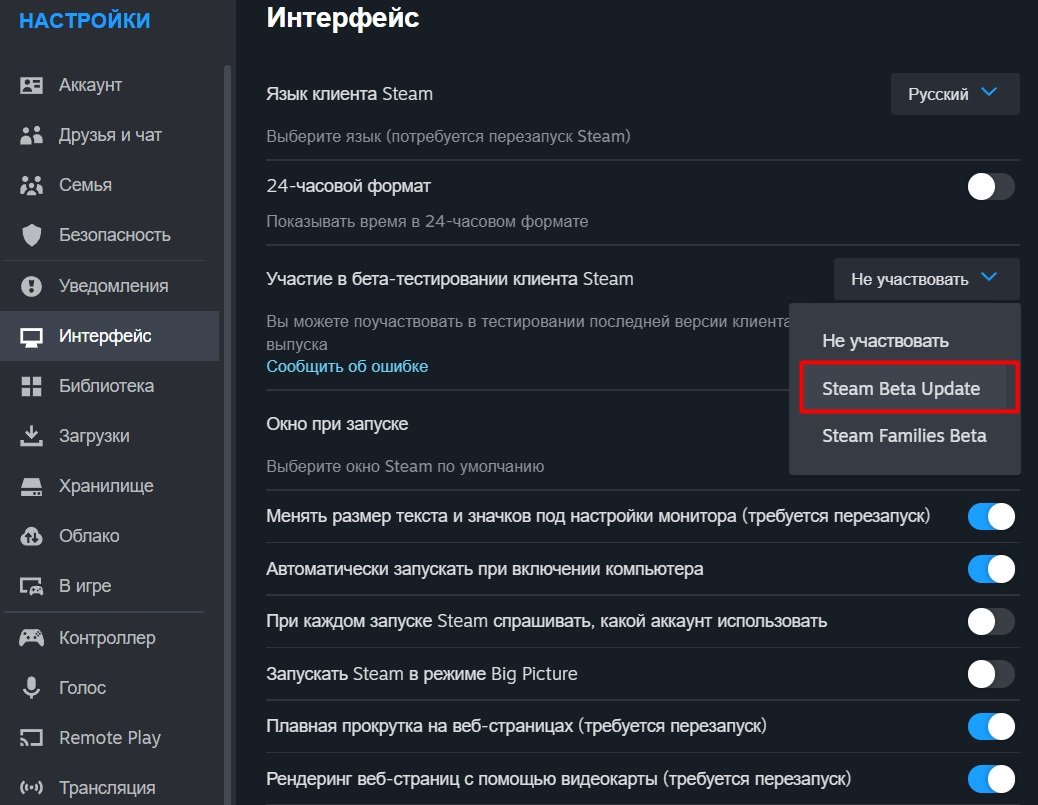Click the Security shield icon

[x=31, y=235]
